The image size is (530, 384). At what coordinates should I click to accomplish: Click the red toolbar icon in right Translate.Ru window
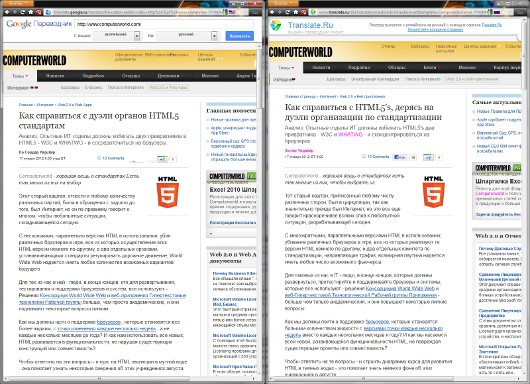[x=304, y=12]
